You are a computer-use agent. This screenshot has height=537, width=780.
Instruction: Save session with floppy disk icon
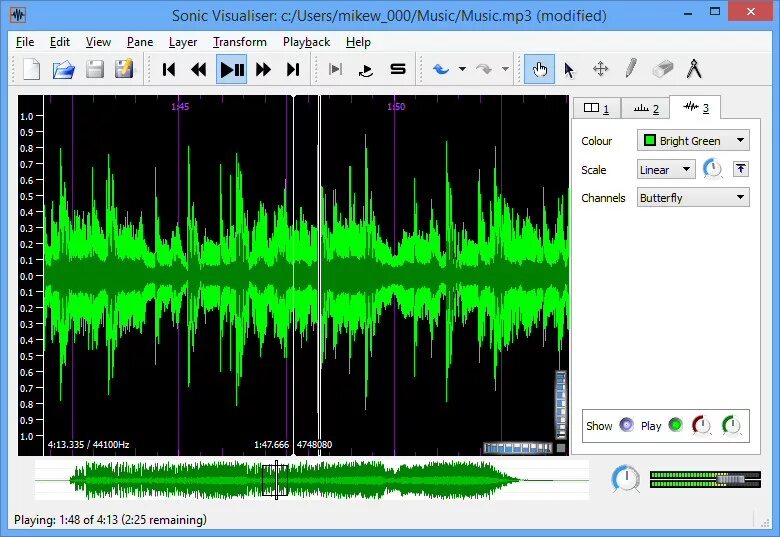pos(95,69)
